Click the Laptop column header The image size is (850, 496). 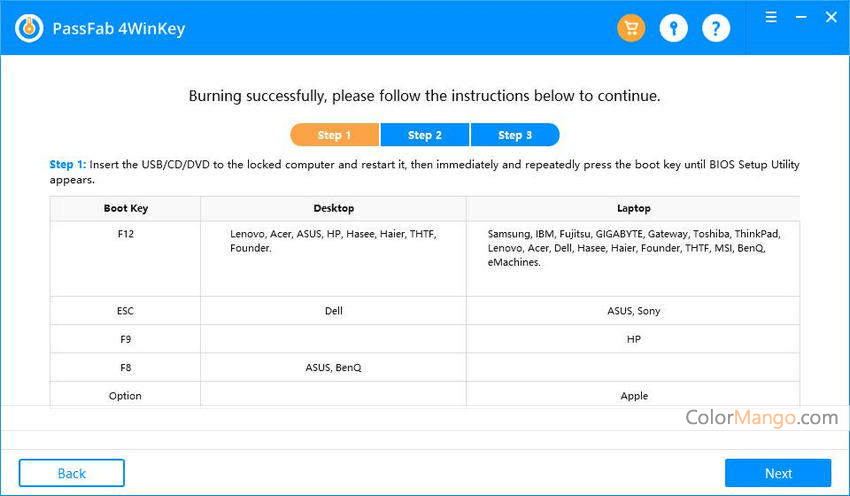click(x=633, y=209)
